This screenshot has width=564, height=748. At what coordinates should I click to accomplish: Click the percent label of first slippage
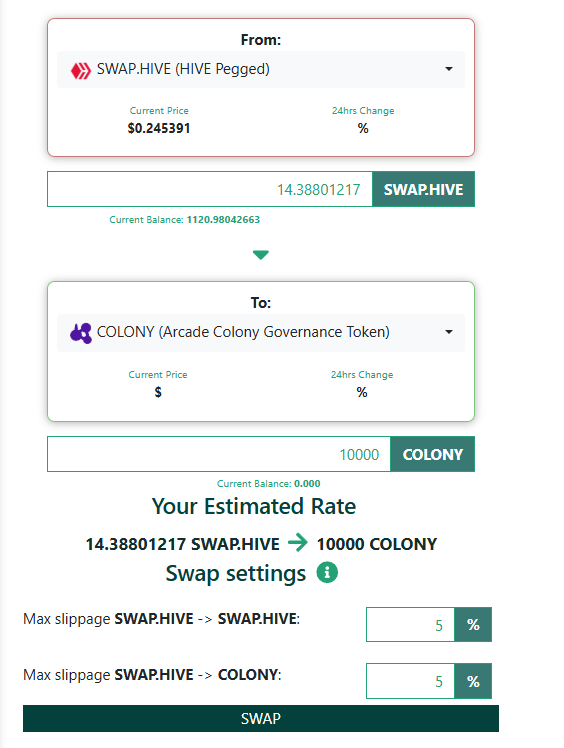point(473,624)
